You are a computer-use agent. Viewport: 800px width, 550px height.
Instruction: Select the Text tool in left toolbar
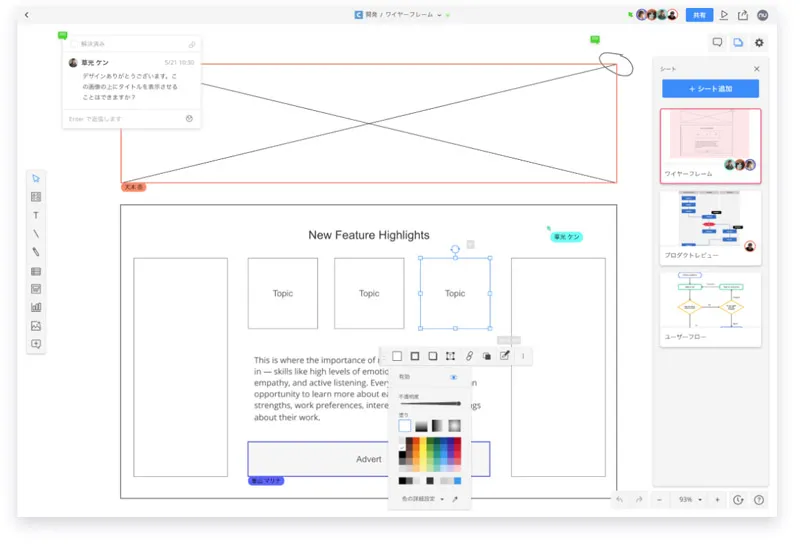click(x=36, y=215)
